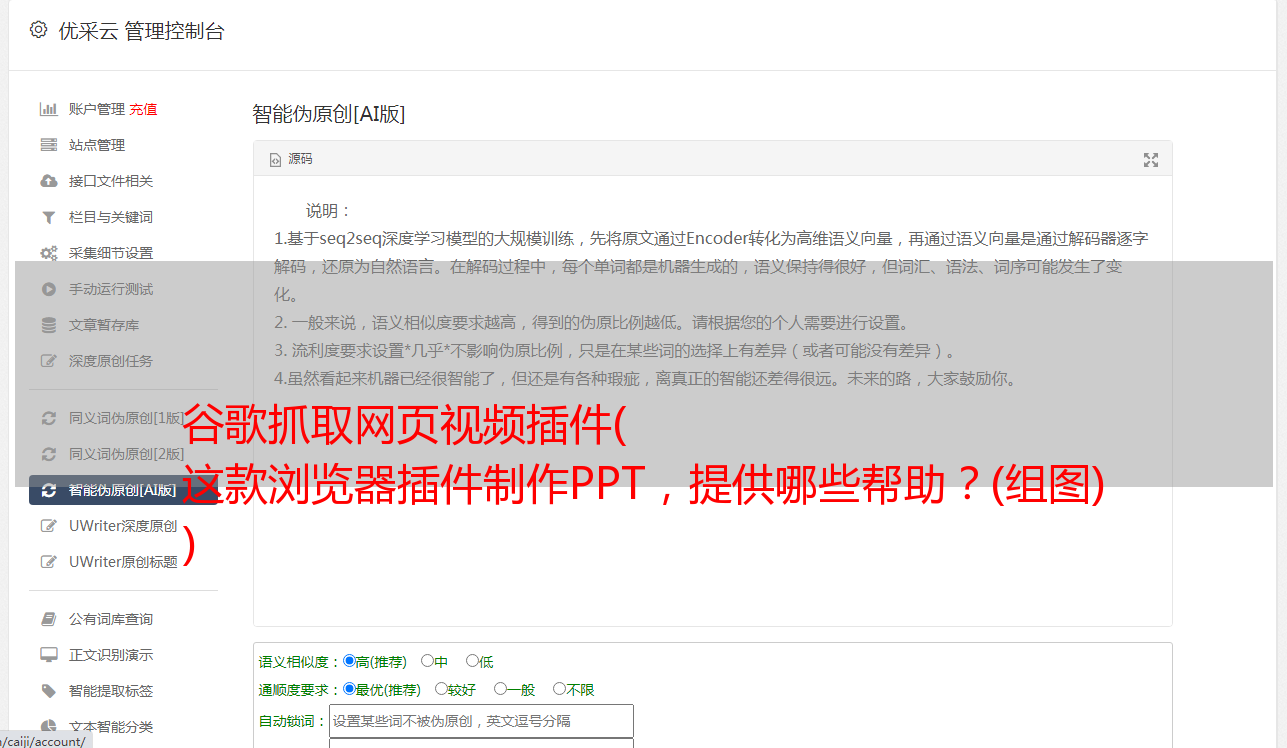Go to UWriter深度原创 menu item
This screenshot has height=748, width=1287.
pyautogui.click(x=123, y=526)
